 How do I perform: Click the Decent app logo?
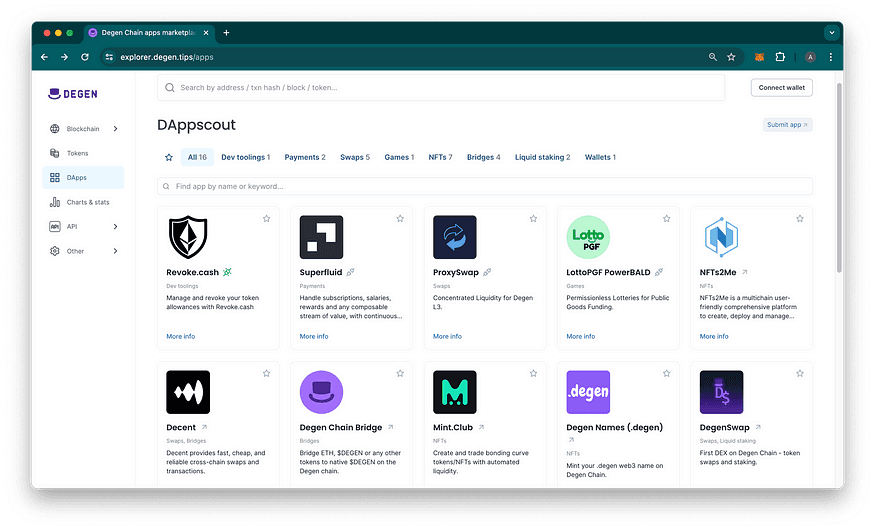point(188,392)
